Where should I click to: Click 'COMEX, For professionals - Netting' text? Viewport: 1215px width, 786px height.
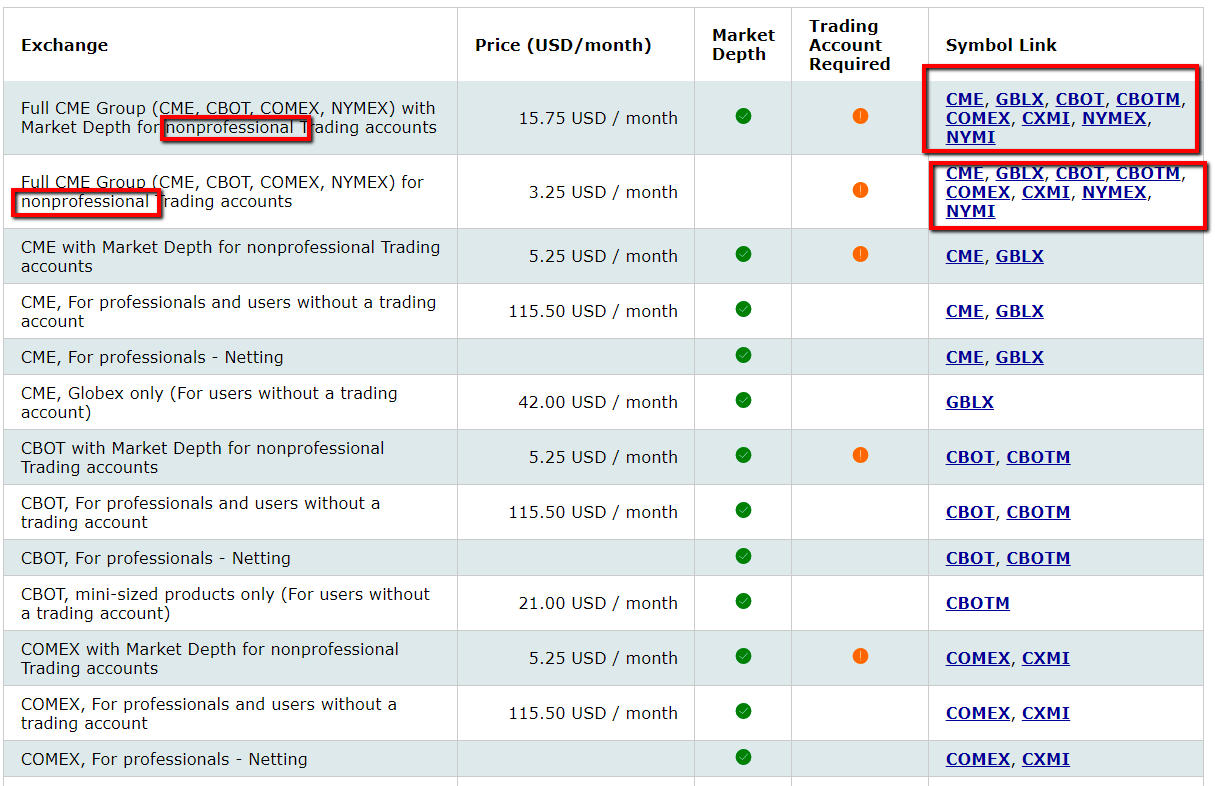pyautogui.click(x=164, y=759)
